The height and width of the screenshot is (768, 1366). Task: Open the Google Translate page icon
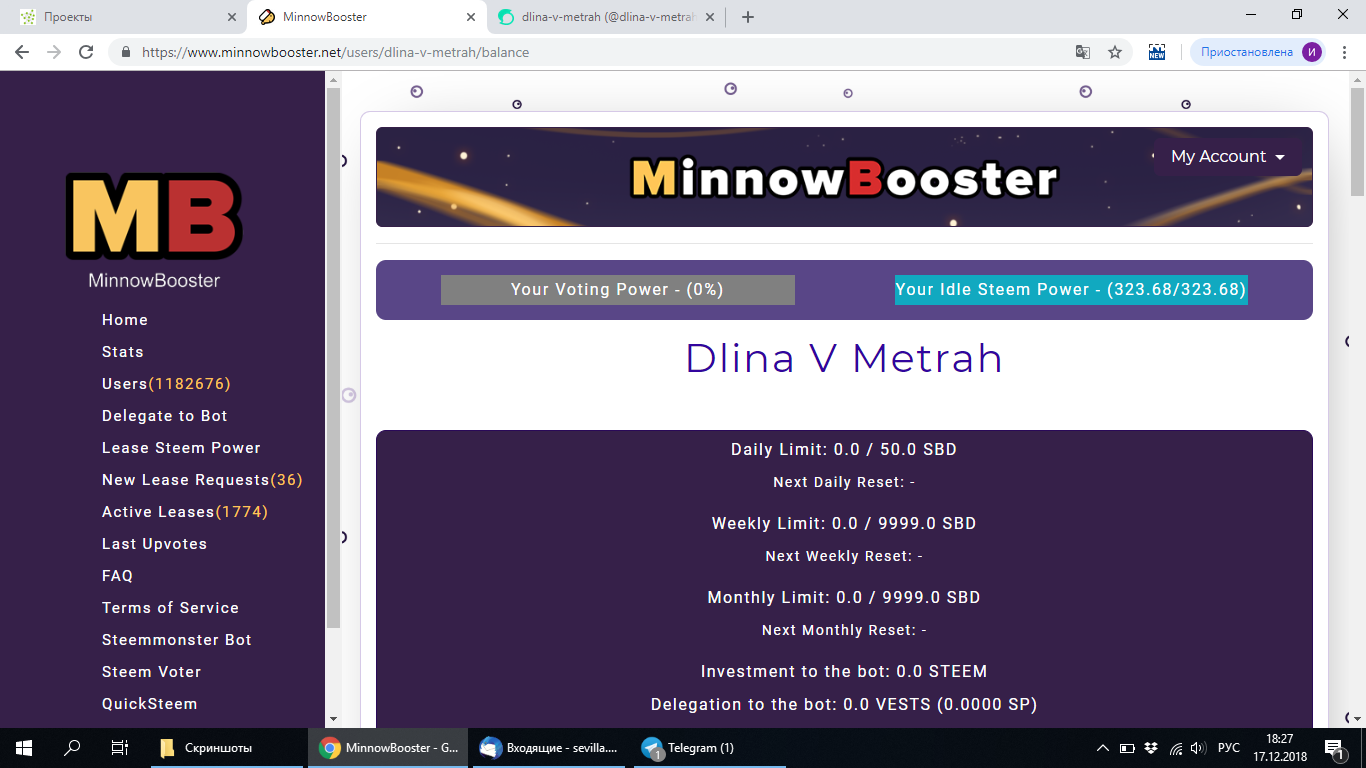pos(1083,52)
